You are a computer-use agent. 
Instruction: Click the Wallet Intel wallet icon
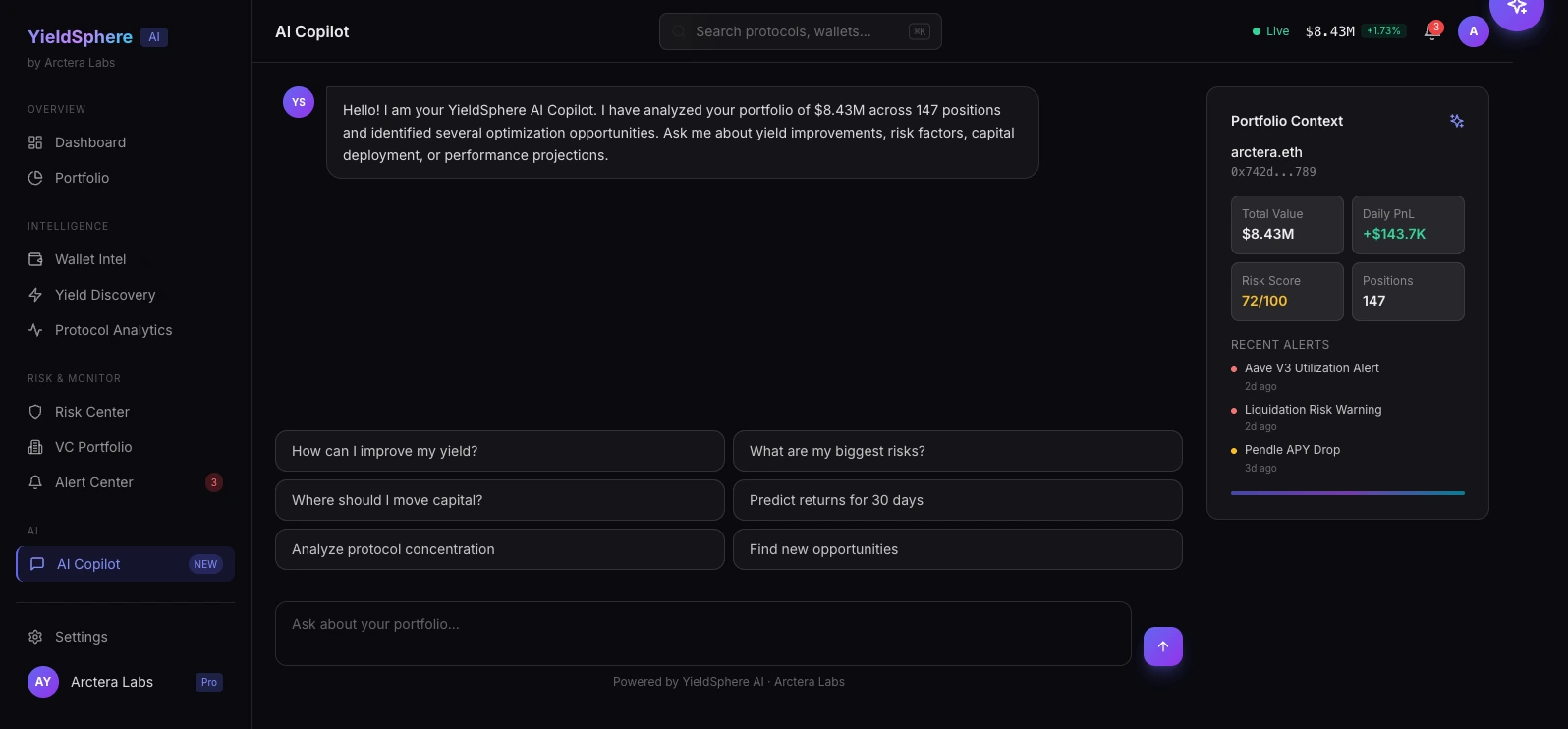coord(35,259)
